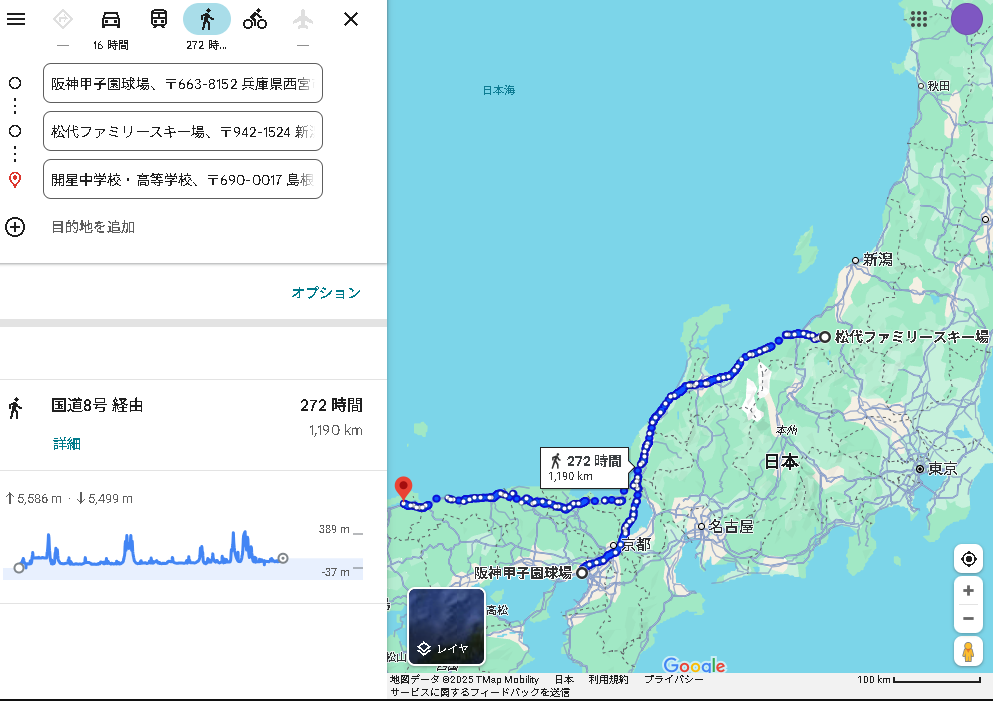Click the plus icon to add destination
Screen dimensions: 993x701
[x=15, y=227]
